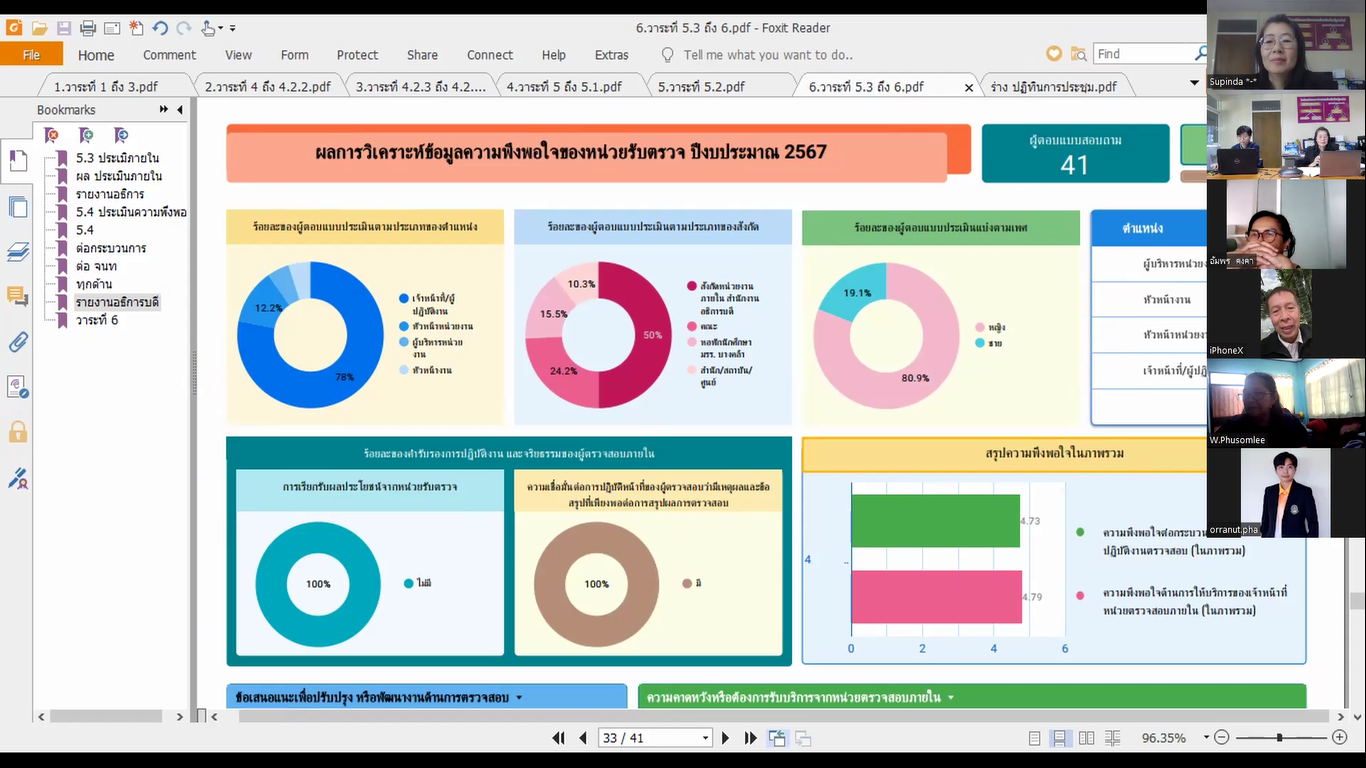Open the Layers panel in sidebar

(18, 252)
